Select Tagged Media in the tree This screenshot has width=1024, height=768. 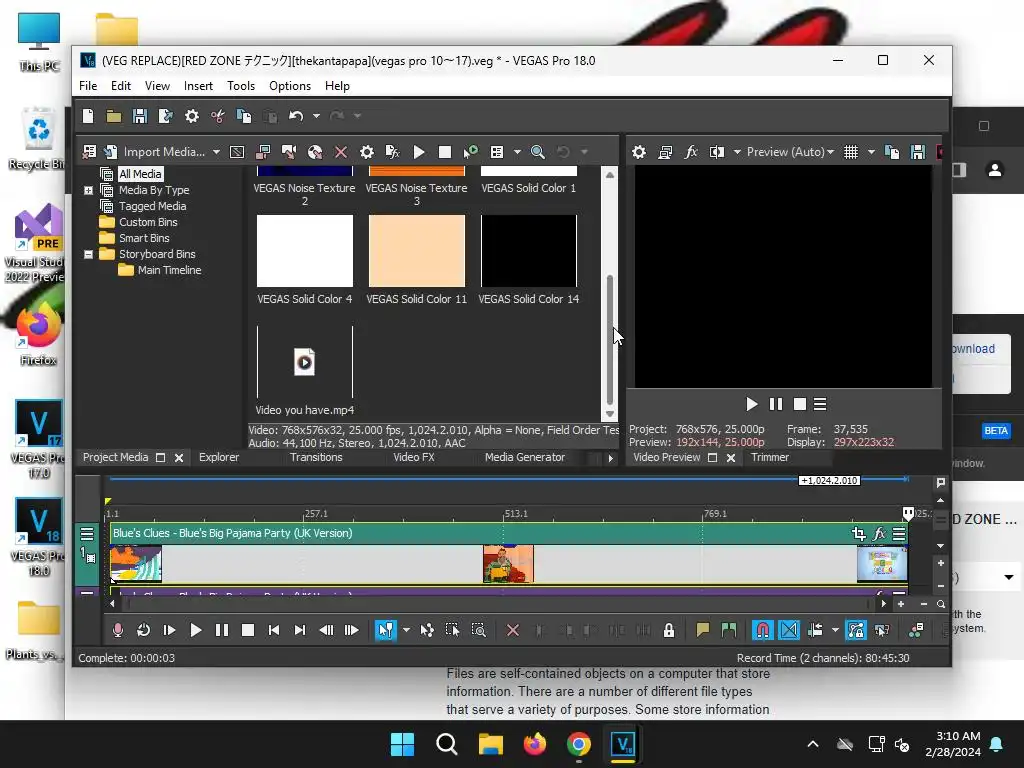pos(152,206)
